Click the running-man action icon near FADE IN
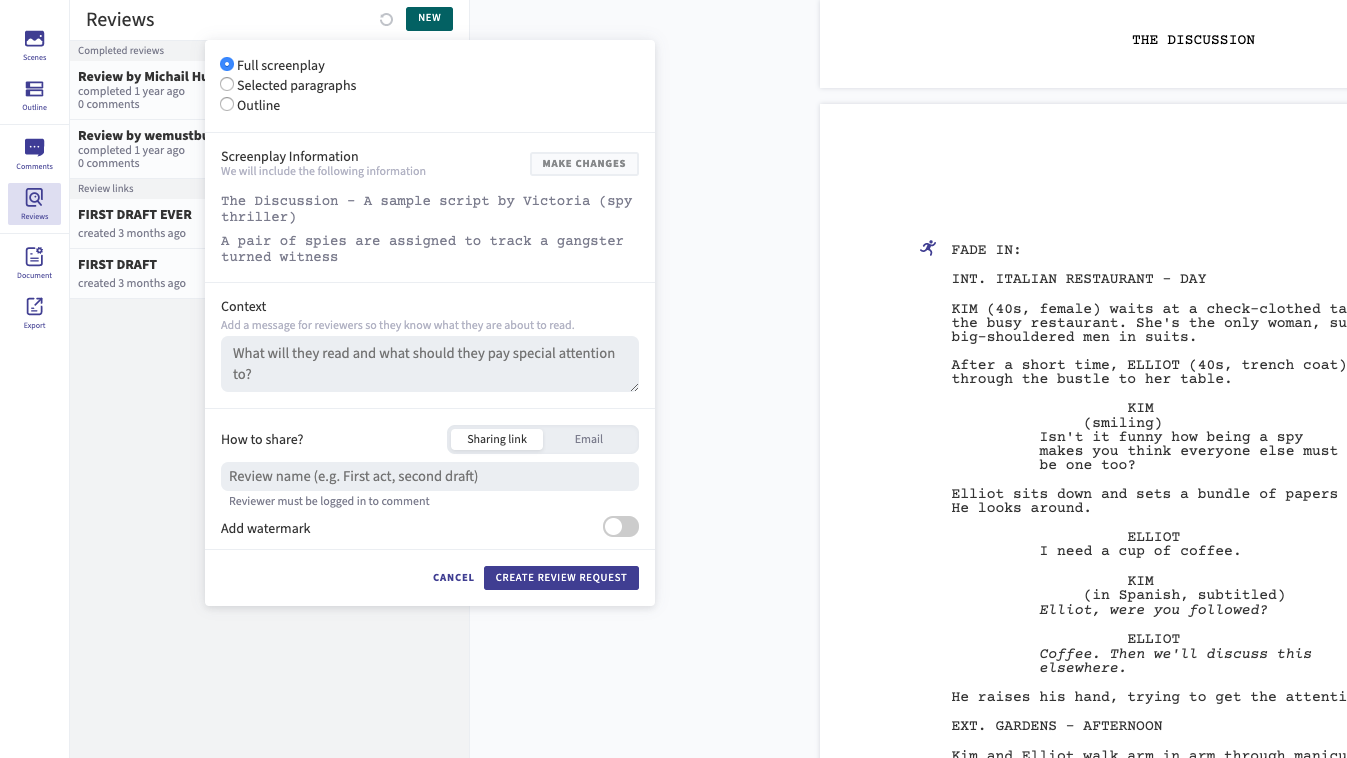 click(927, 248)
